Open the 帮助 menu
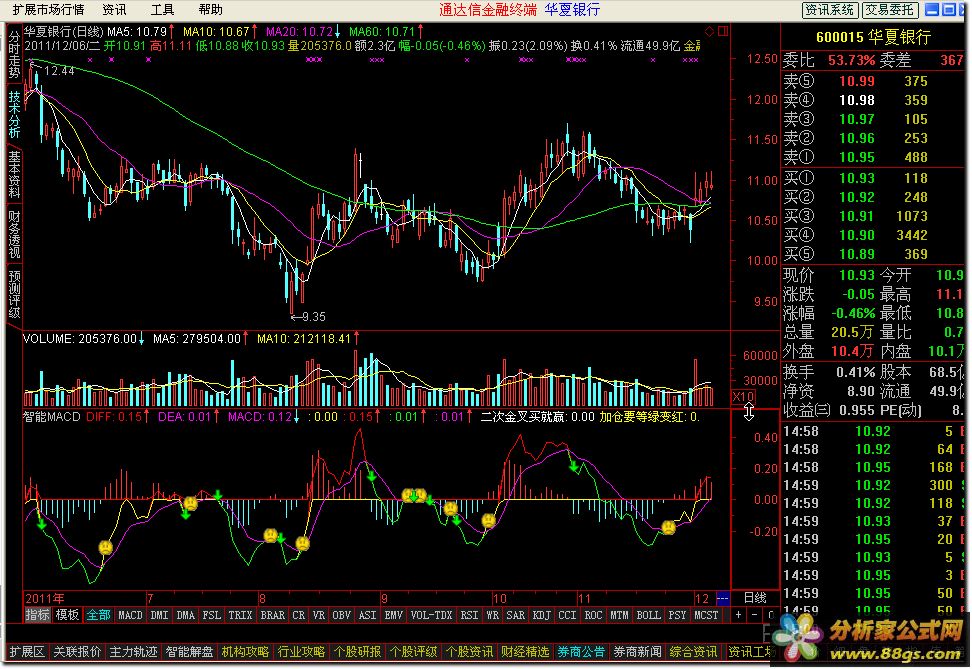The image size is (972, 669). click(211, 10)
